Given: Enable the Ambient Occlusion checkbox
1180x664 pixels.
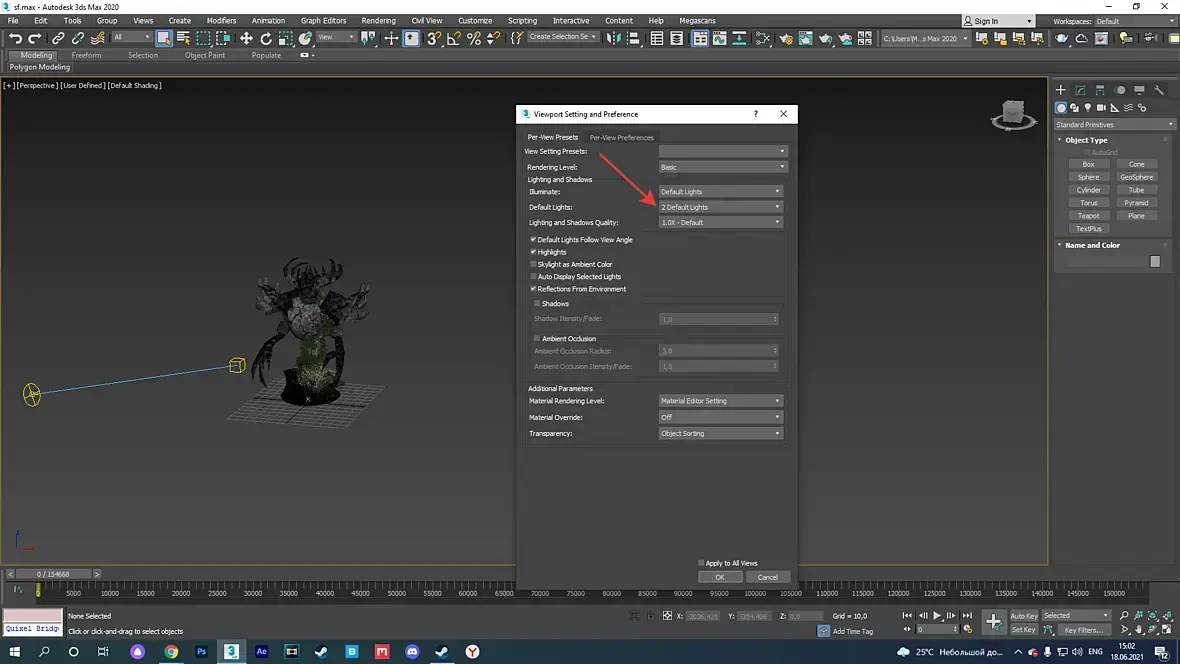Looking at the screenshot, I should pyautogui.click(x=537, y=339).
